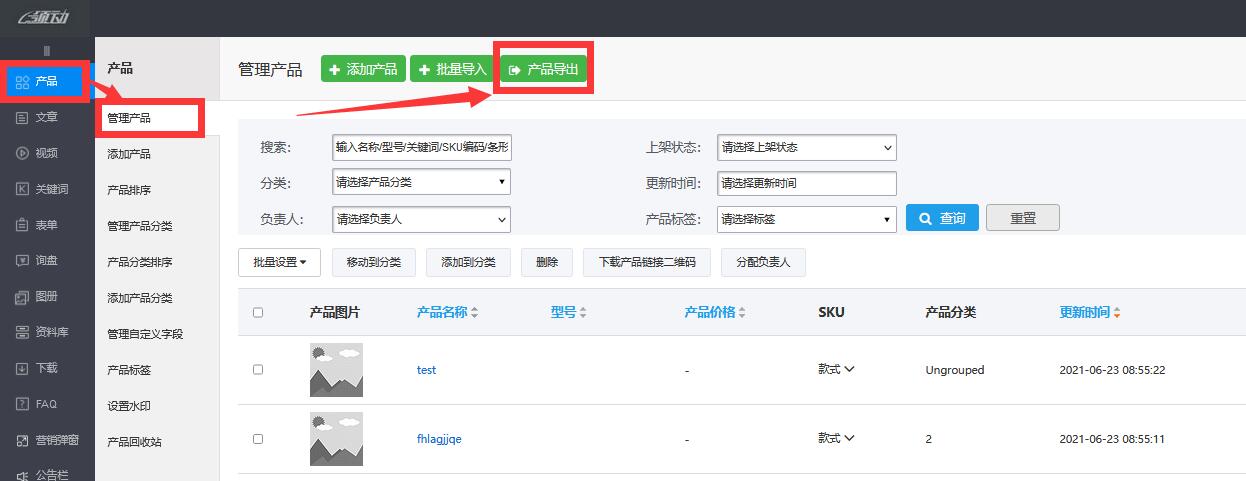Click the 下载 download icon in sidebar

click(x=22, y=368)
